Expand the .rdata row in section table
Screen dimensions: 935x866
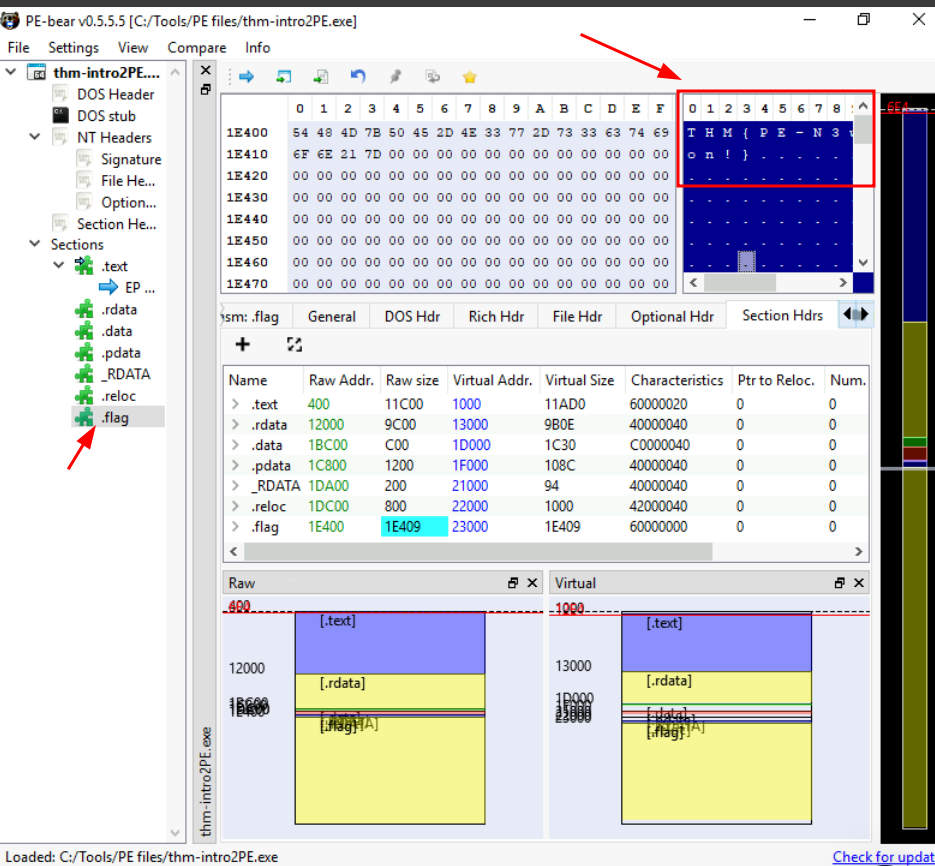[x=236, y=425]
